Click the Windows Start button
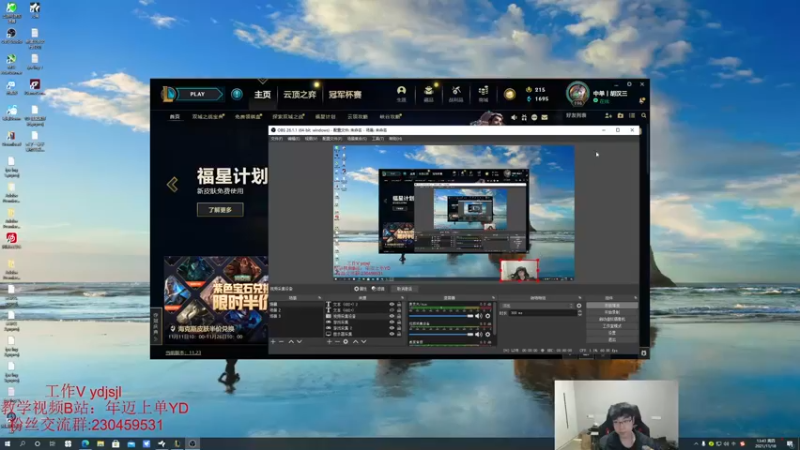Viewport: 800px width, 450px height. 7,444
